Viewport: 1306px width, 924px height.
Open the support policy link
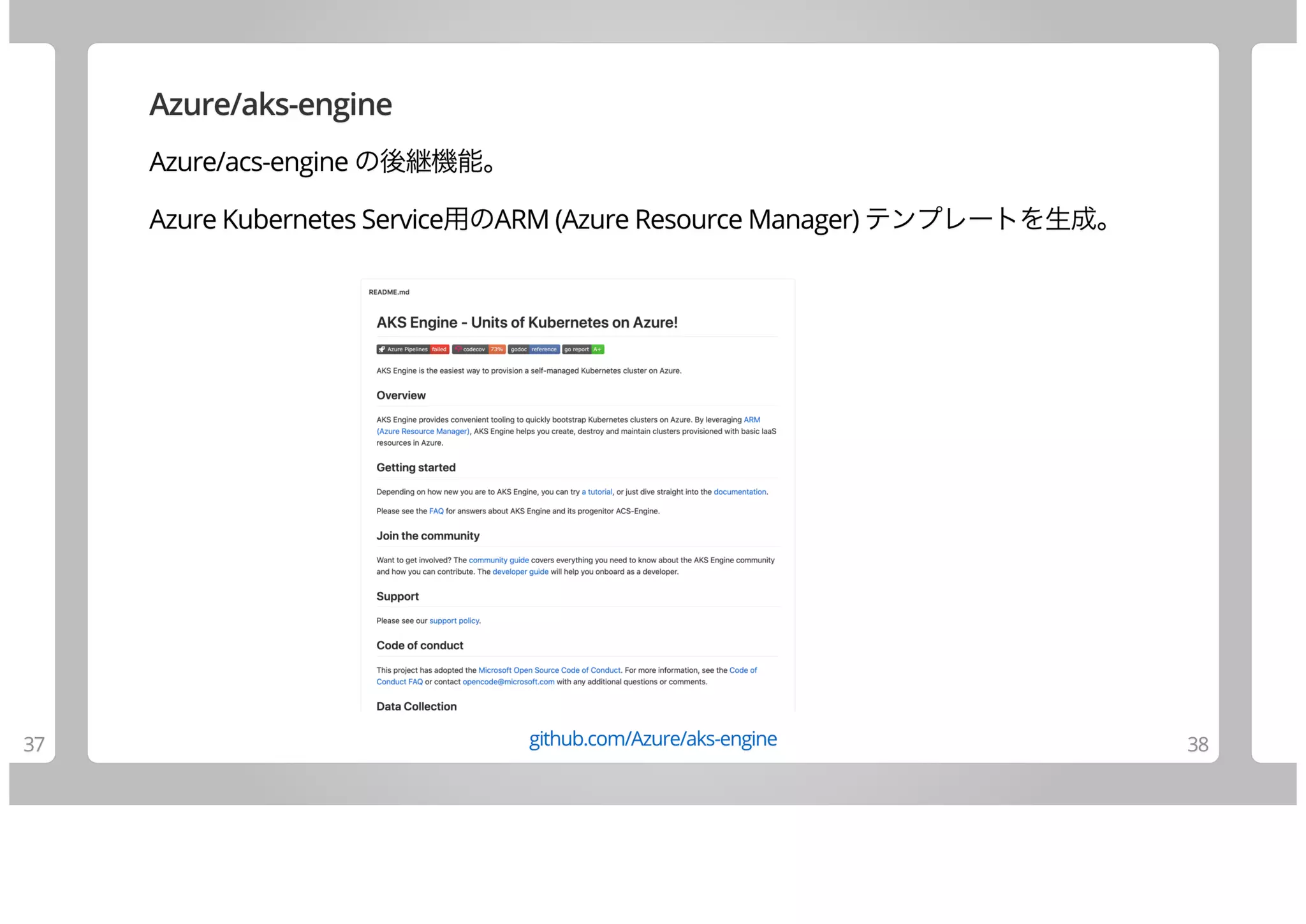coord(454,620)
